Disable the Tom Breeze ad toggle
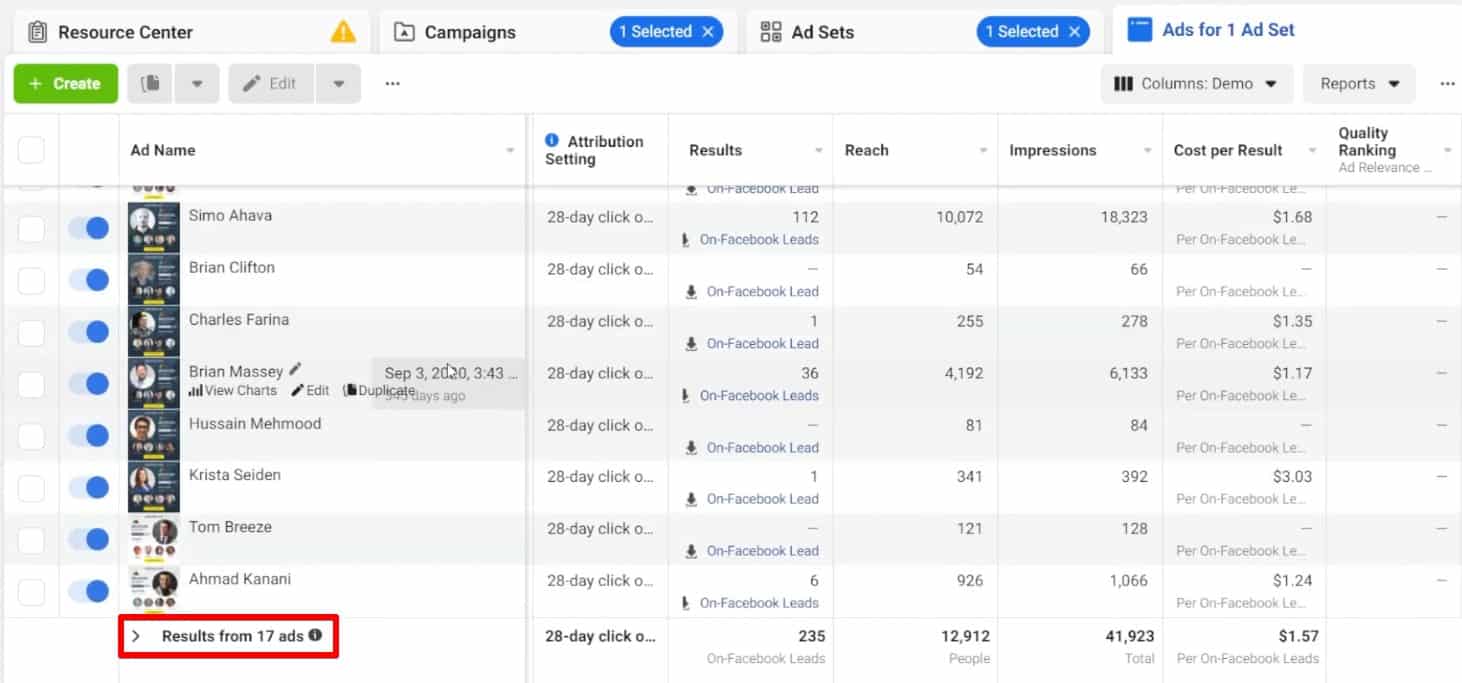The width and height of the screenshot is (1462, 683). [90, 539]
